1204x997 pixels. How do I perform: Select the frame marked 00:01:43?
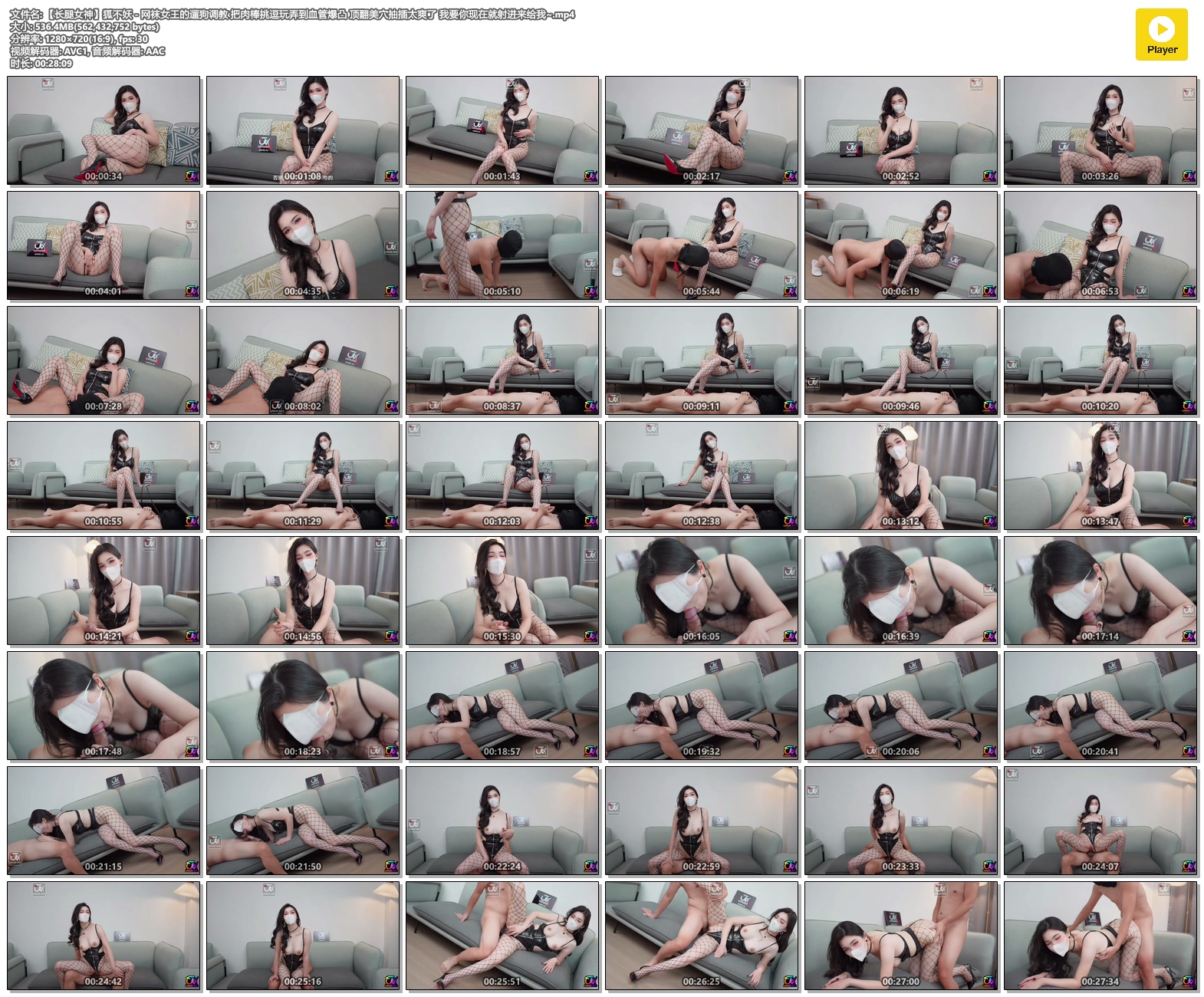[502, 130]
